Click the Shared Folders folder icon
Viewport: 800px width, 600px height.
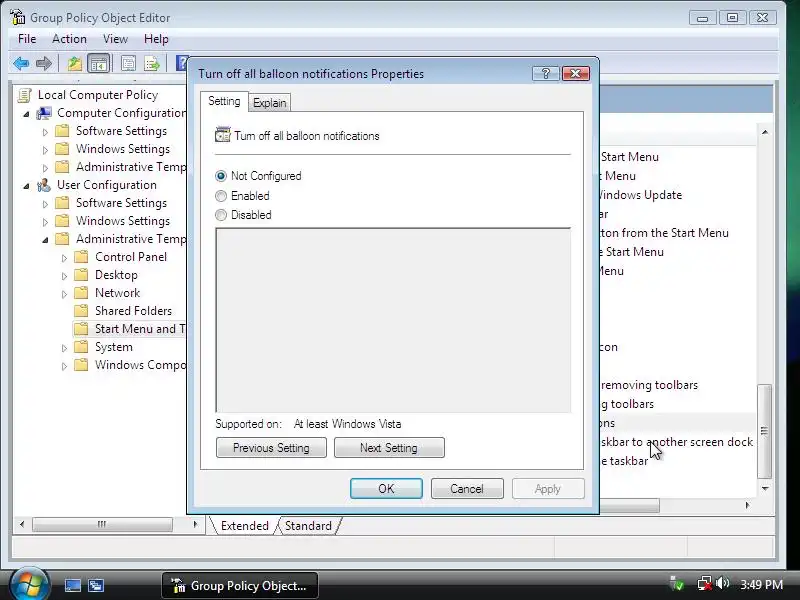click(81, 311)
